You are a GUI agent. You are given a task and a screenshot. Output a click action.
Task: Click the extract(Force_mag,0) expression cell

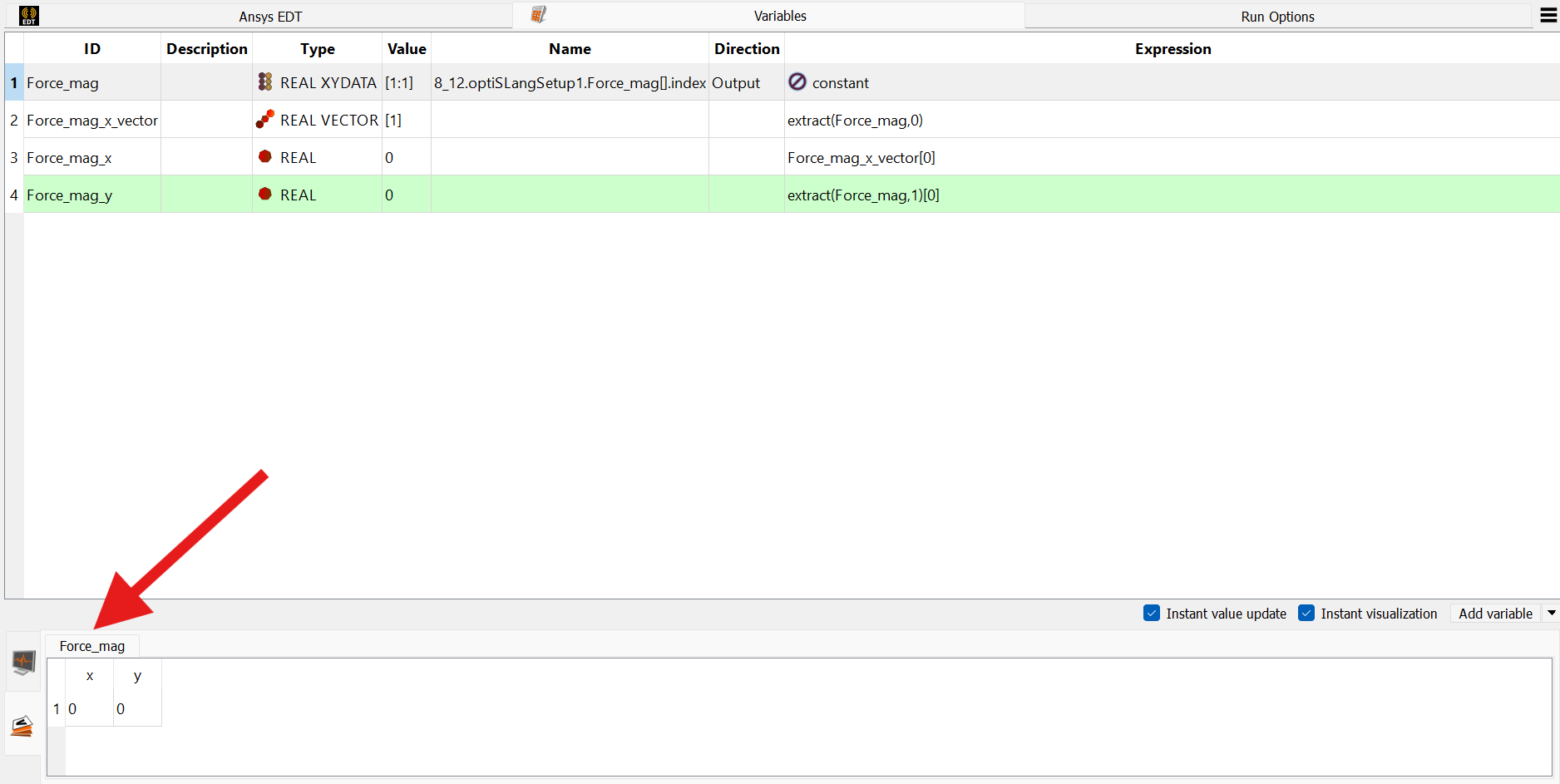pyautogui.click(x=1172, y=121)
